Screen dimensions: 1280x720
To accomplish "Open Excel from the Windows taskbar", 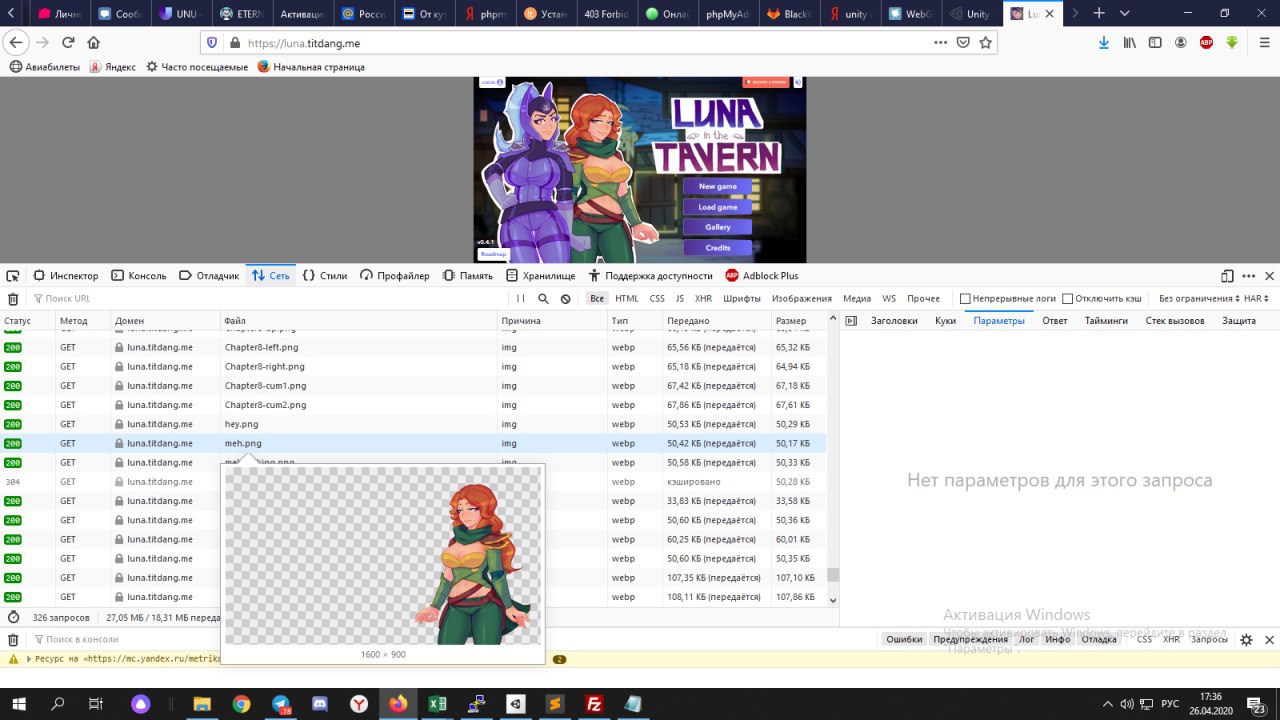I will tap(437, 704).
